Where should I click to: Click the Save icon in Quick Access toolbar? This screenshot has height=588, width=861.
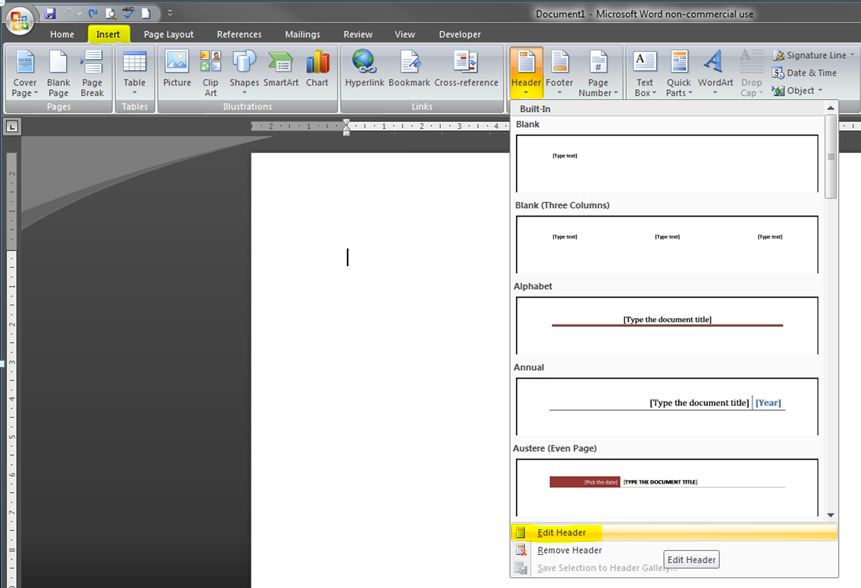point(51,13)
